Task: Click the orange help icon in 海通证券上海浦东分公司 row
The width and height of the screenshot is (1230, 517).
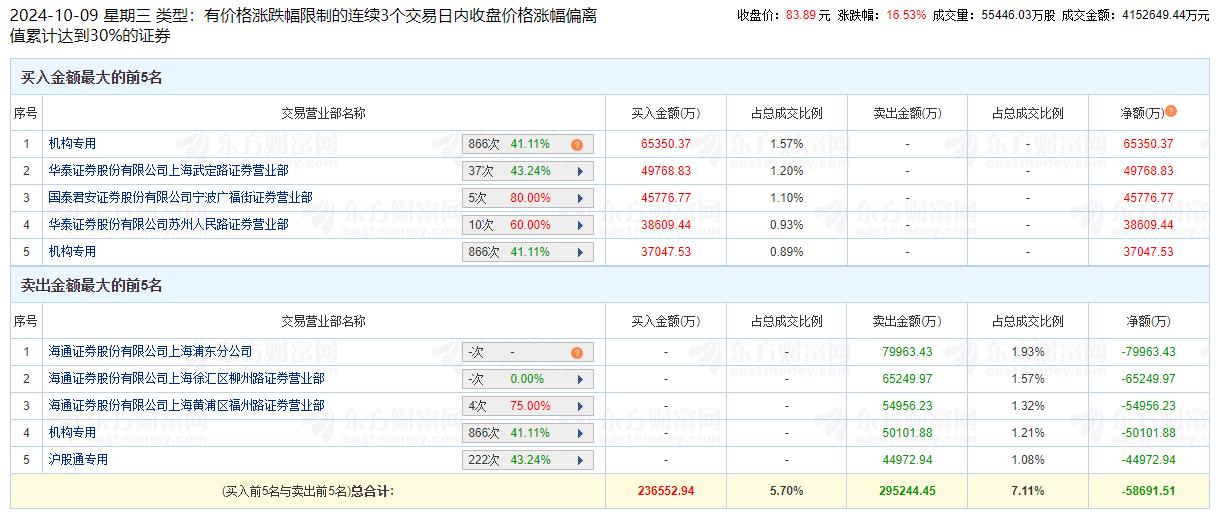Action: [576, 353]
